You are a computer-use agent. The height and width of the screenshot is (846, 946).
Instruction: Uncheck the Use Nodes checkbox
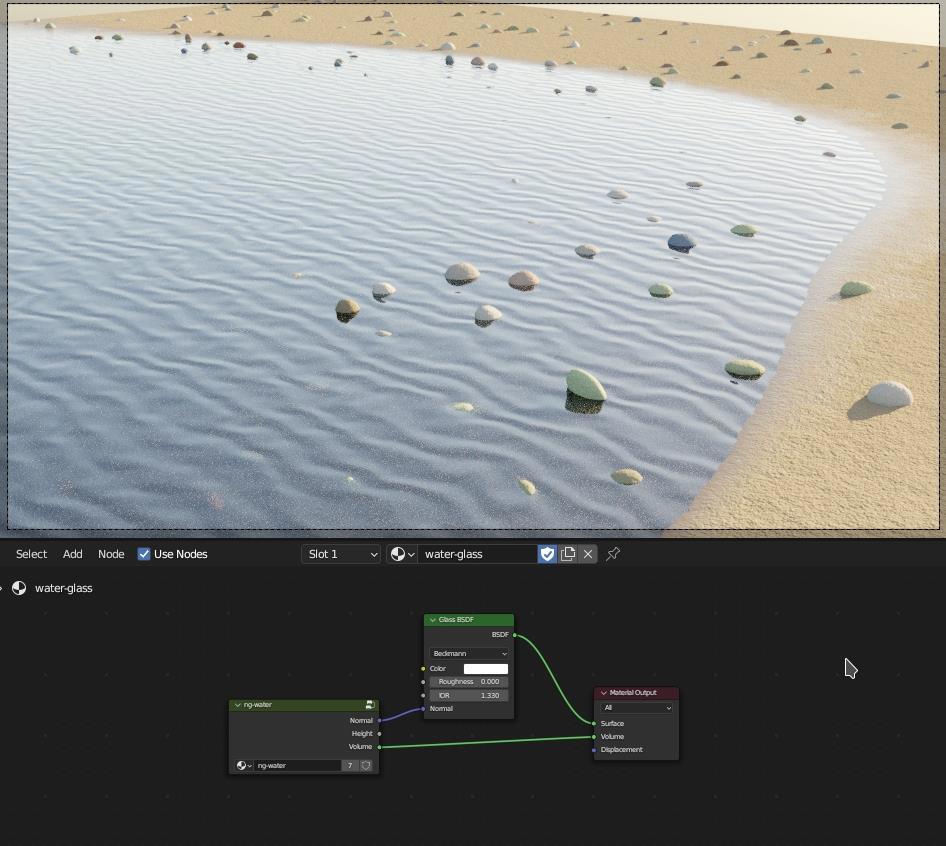point(144,554)
